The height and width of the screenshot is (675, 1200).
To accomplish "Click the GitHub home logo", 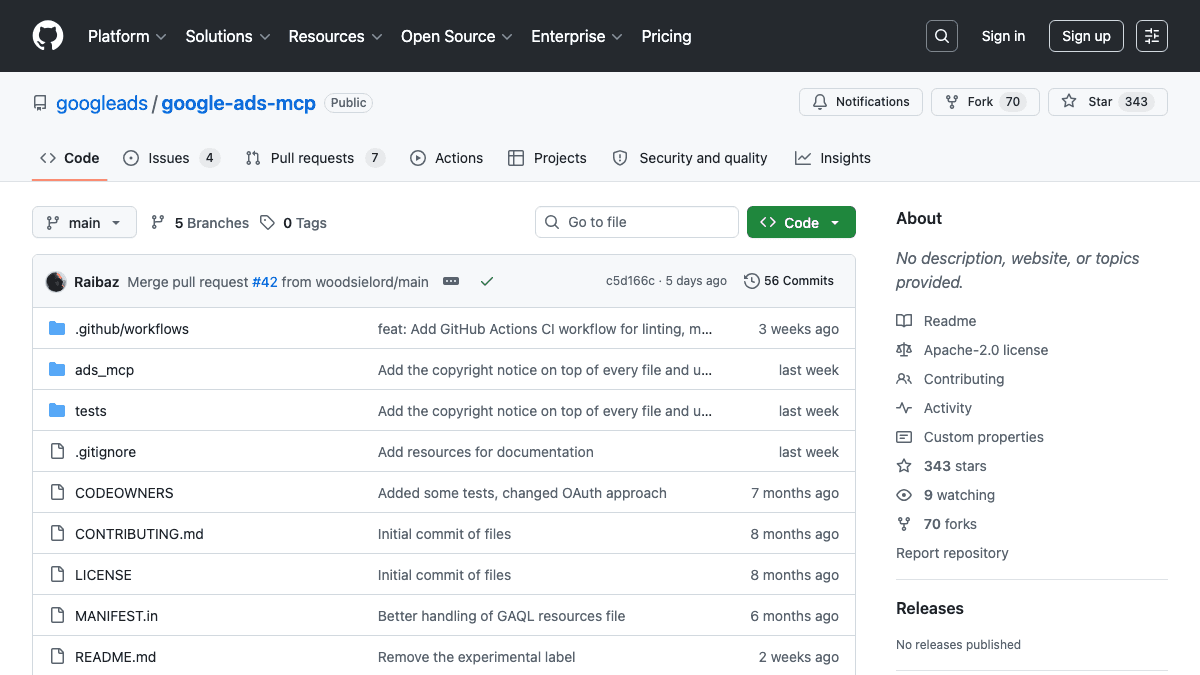I will [47, 36].
